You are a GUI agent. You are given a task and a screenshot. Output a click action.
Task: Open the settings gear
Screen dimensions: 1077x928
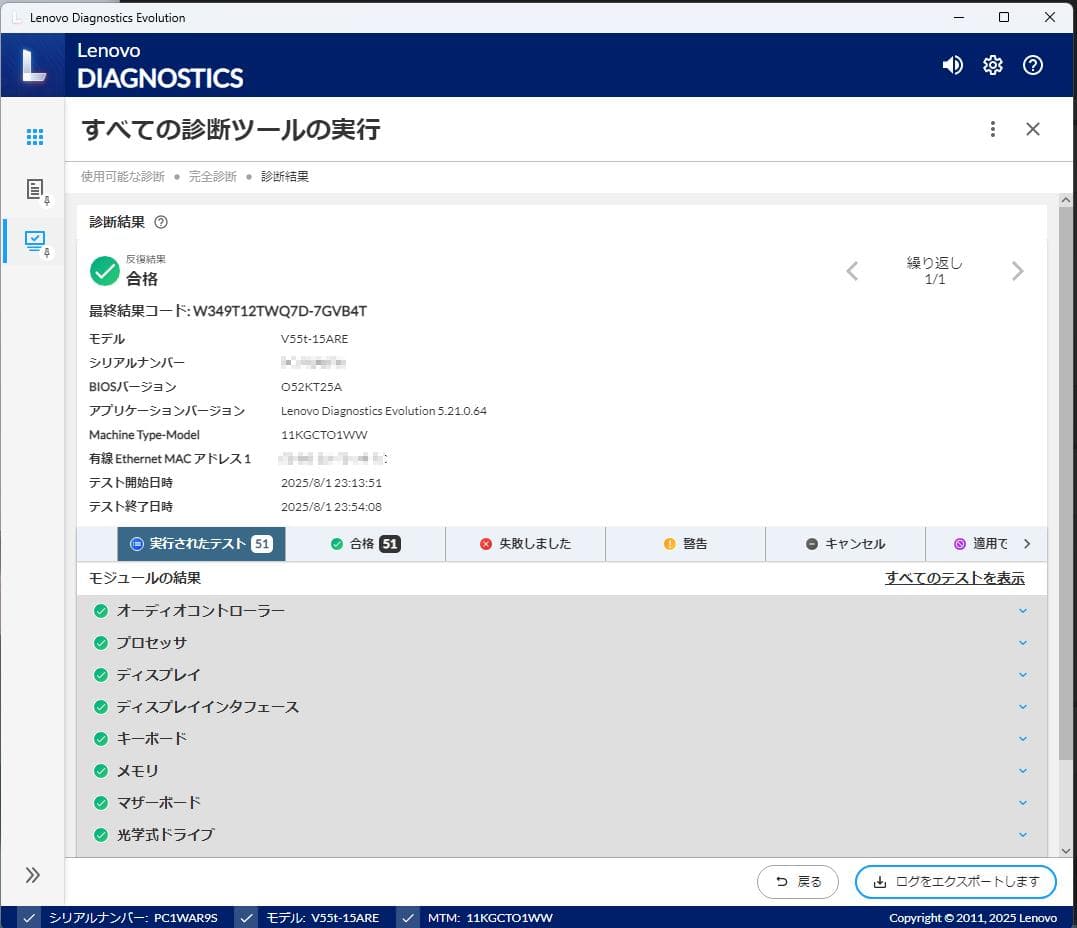(992, 65)
